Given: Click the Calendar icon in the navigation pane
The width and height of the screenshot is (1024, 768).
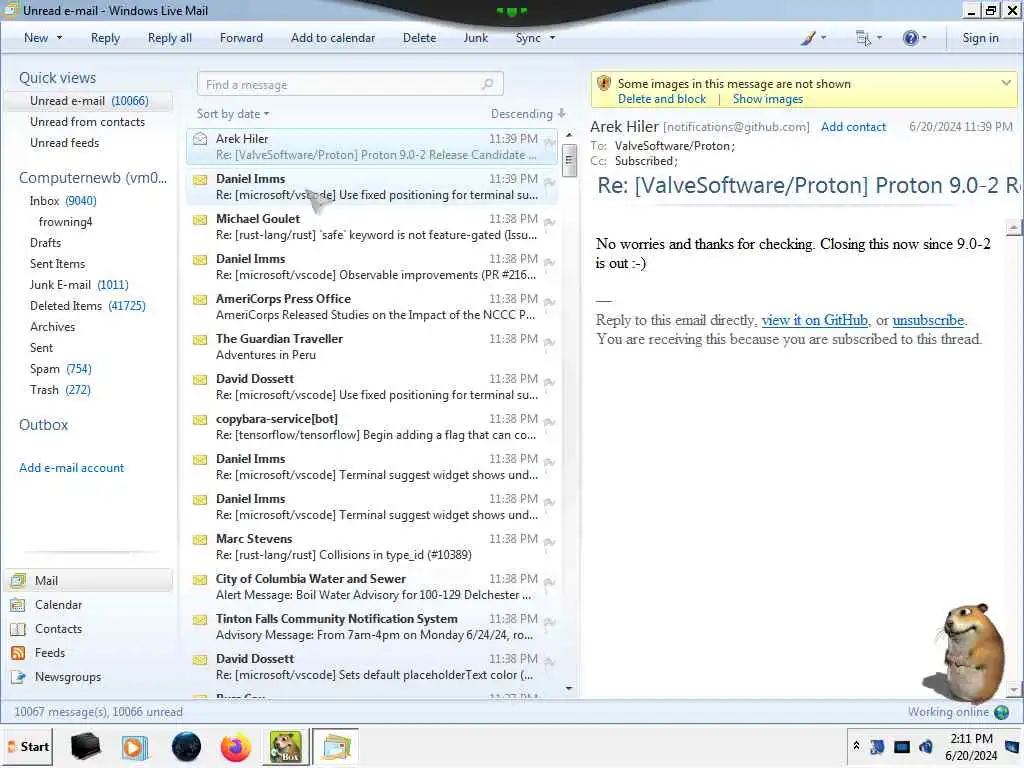Looking at the screenshot, I should (18, 605).
